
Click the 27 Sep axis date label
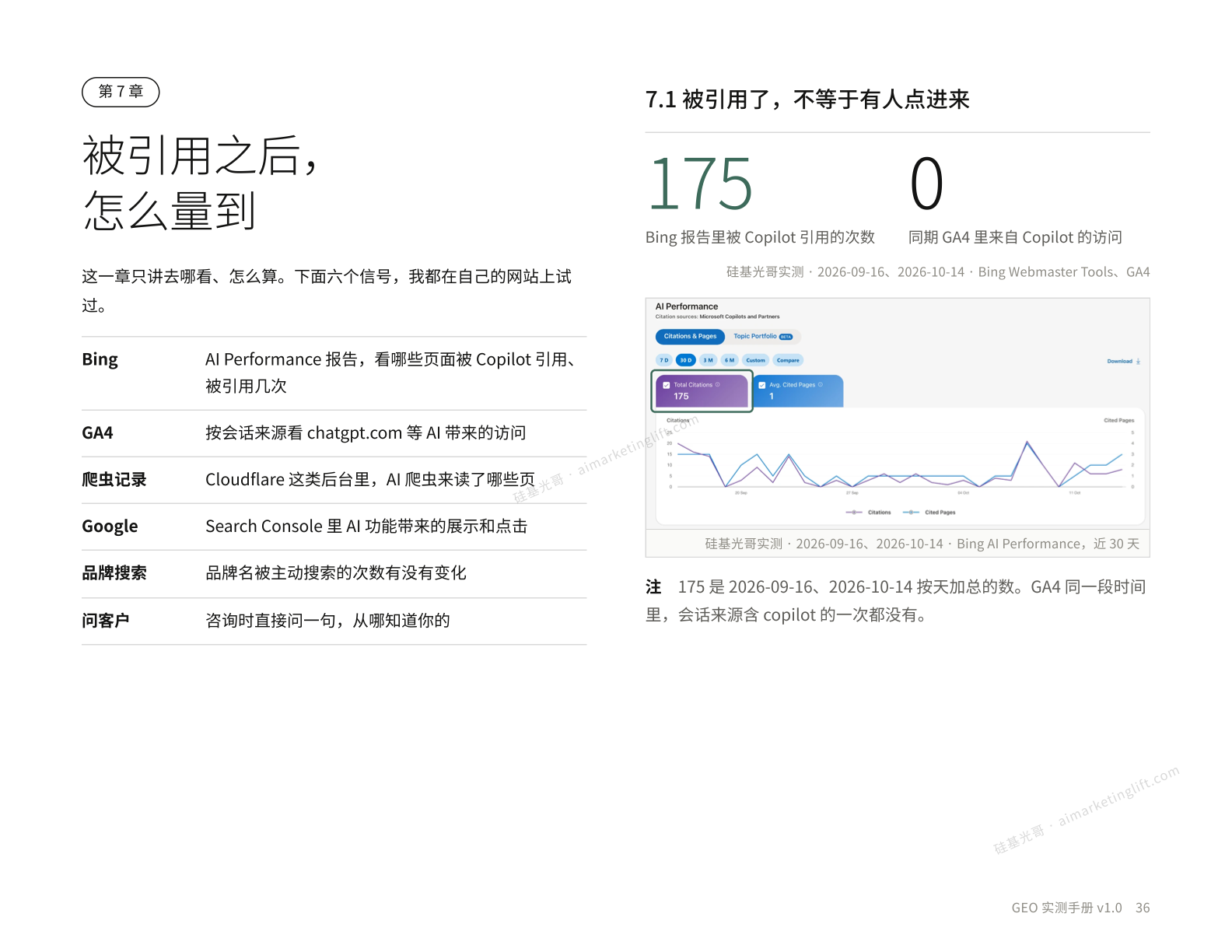point(852,493)
